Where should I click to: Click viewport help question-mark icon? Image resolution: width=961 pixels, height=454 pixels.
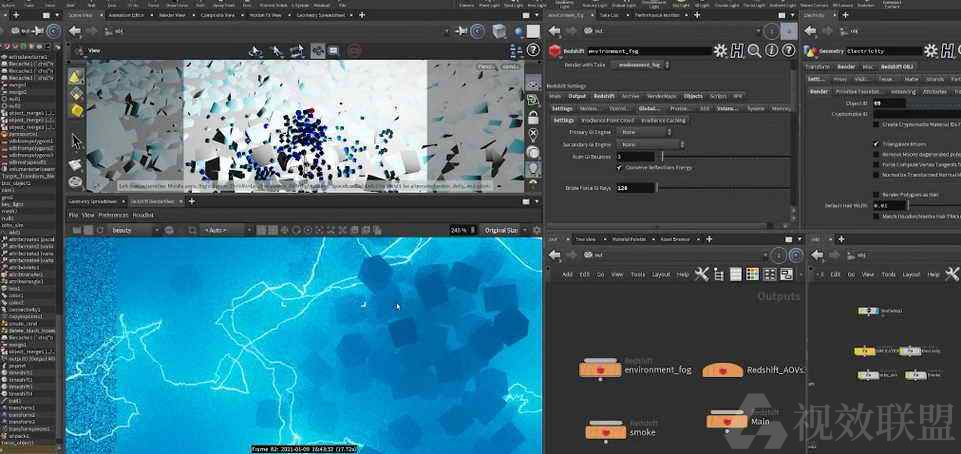tap(533, 51)
